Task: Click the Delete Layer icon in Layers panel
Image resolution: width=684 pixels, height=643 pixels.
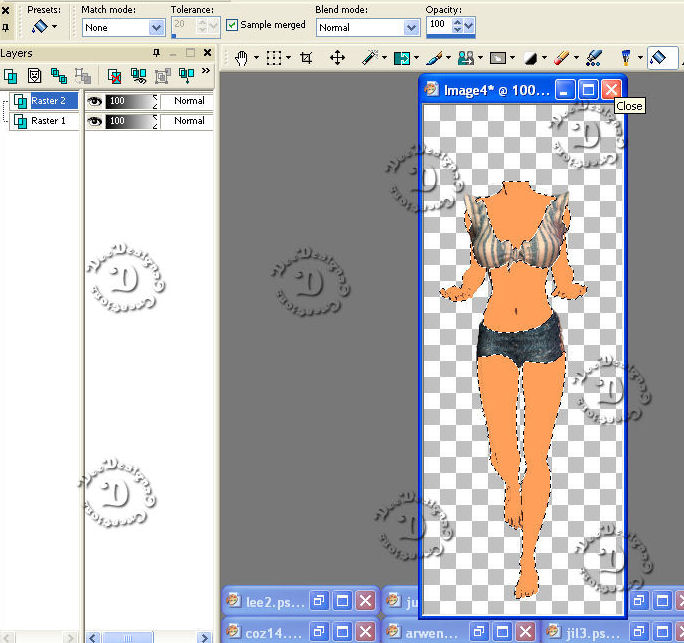Action: (115, 75)
